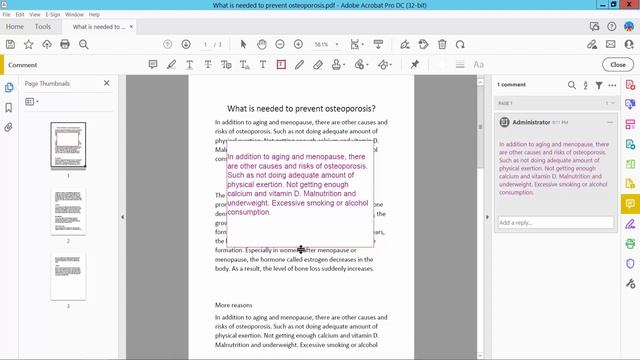Viewport: 640px width, 360px height.
Task: Close the Comment toolbar with Close button
Action: click(618, 64)
